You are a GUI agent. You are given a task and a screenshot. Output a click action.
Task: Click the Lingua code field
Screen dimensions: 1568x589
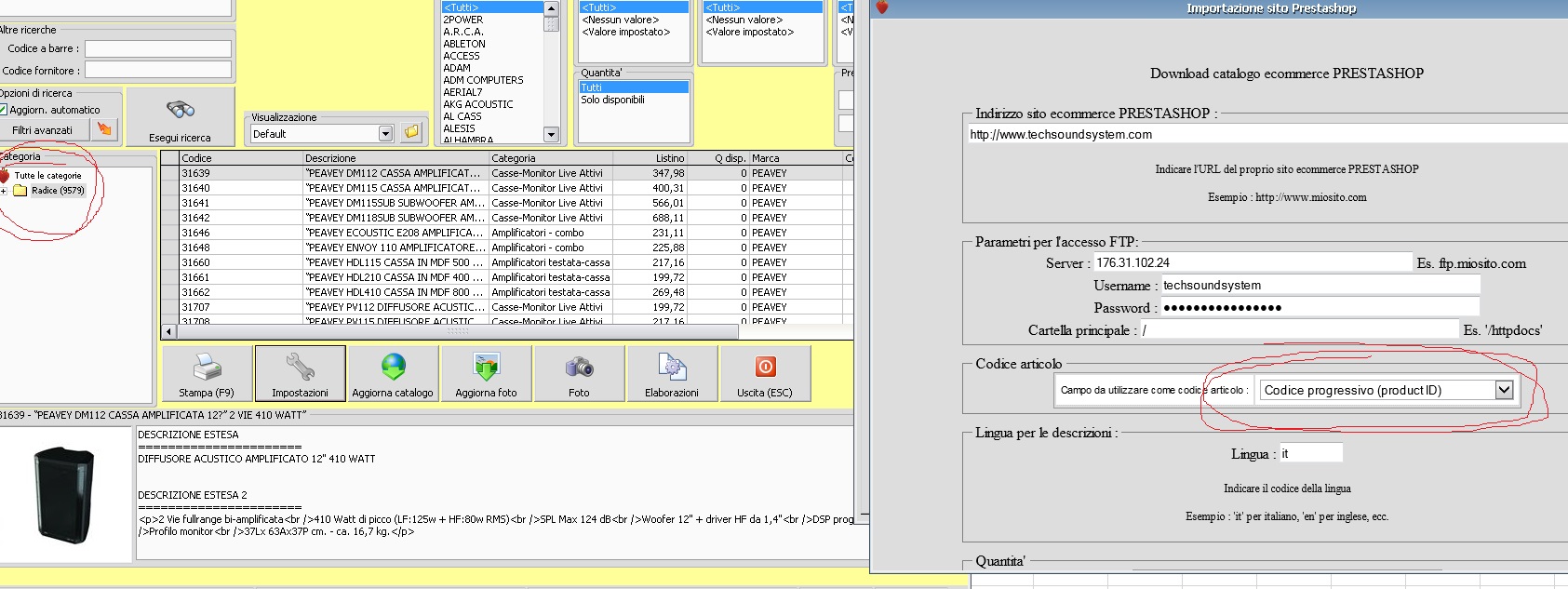[x=1311, y=453]
